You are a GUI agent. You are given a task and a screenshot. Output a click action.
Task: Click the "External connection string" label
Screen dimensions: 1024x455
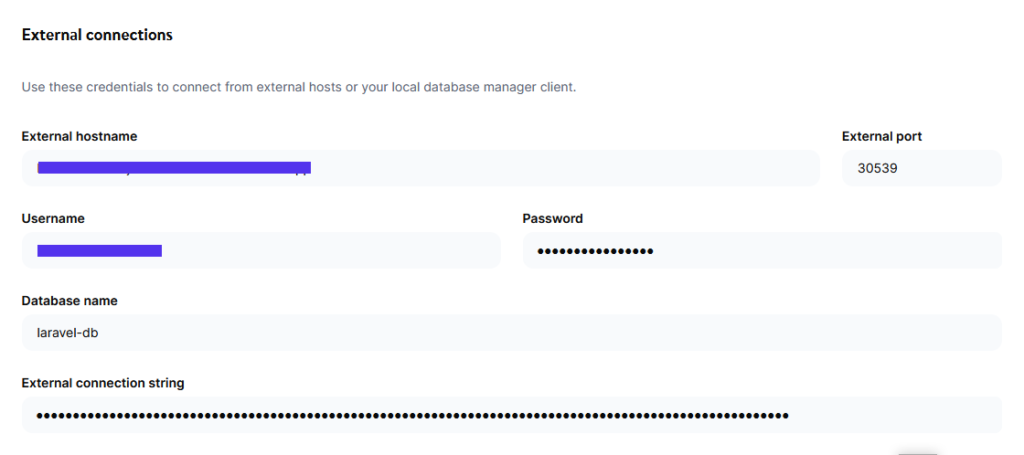coord(103,382)
